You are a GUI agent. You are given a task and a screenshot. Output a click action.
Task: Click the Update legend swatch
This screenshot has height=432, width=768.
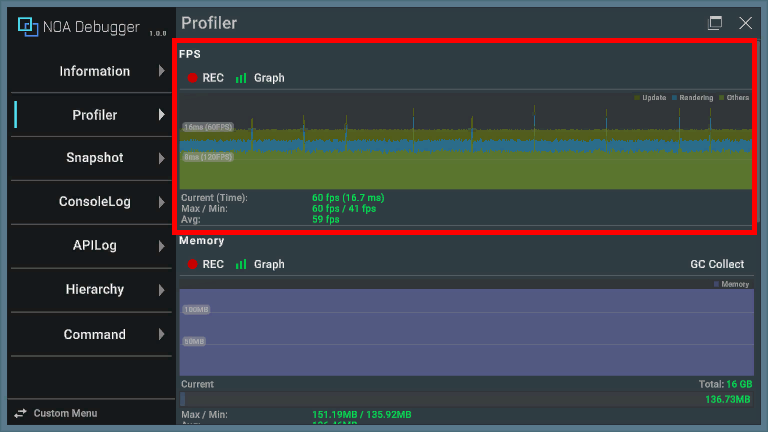click(637, 98)
